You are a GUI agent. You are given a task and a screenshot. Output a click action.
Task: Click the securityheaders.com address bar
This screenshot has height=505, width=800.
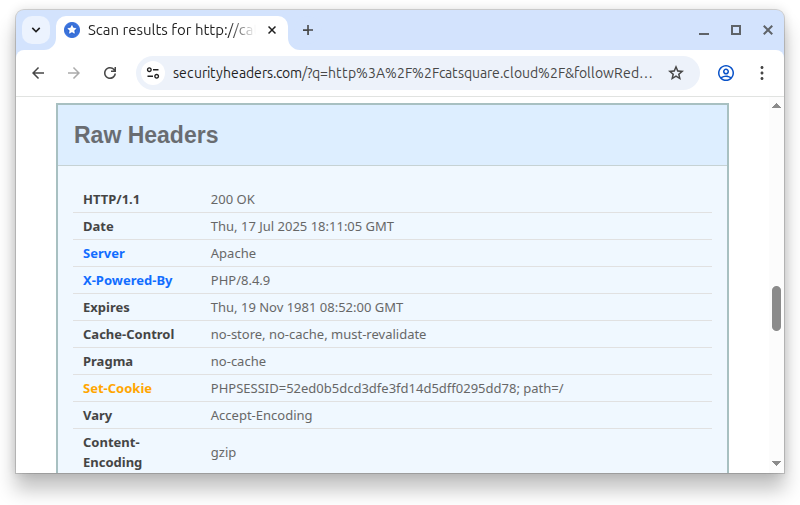pyautogui.click(x=410, y=73)
